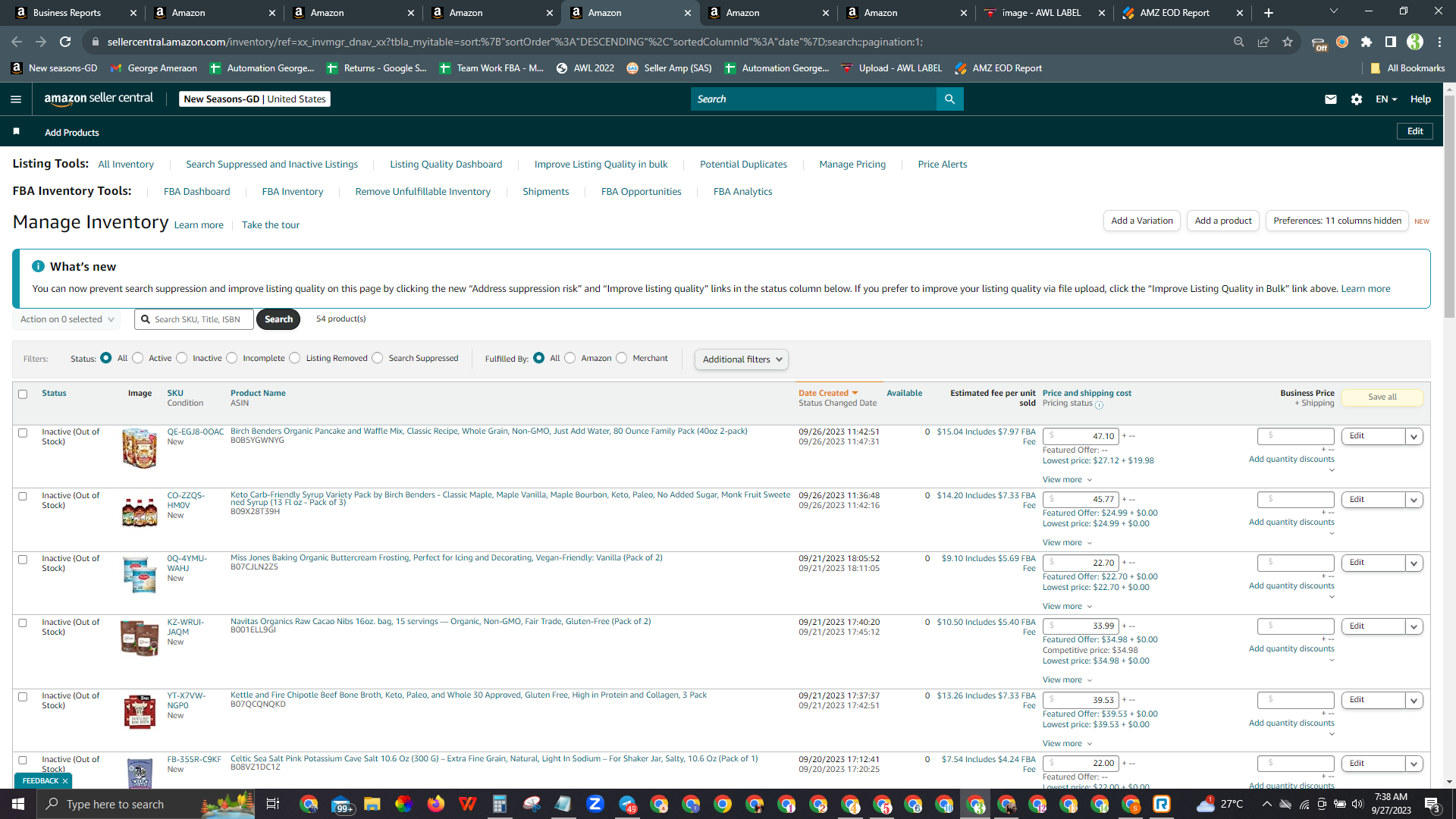The image size is (1456, 819).
Task: Launch File Explorer from the taskbar
Action: 372,804
